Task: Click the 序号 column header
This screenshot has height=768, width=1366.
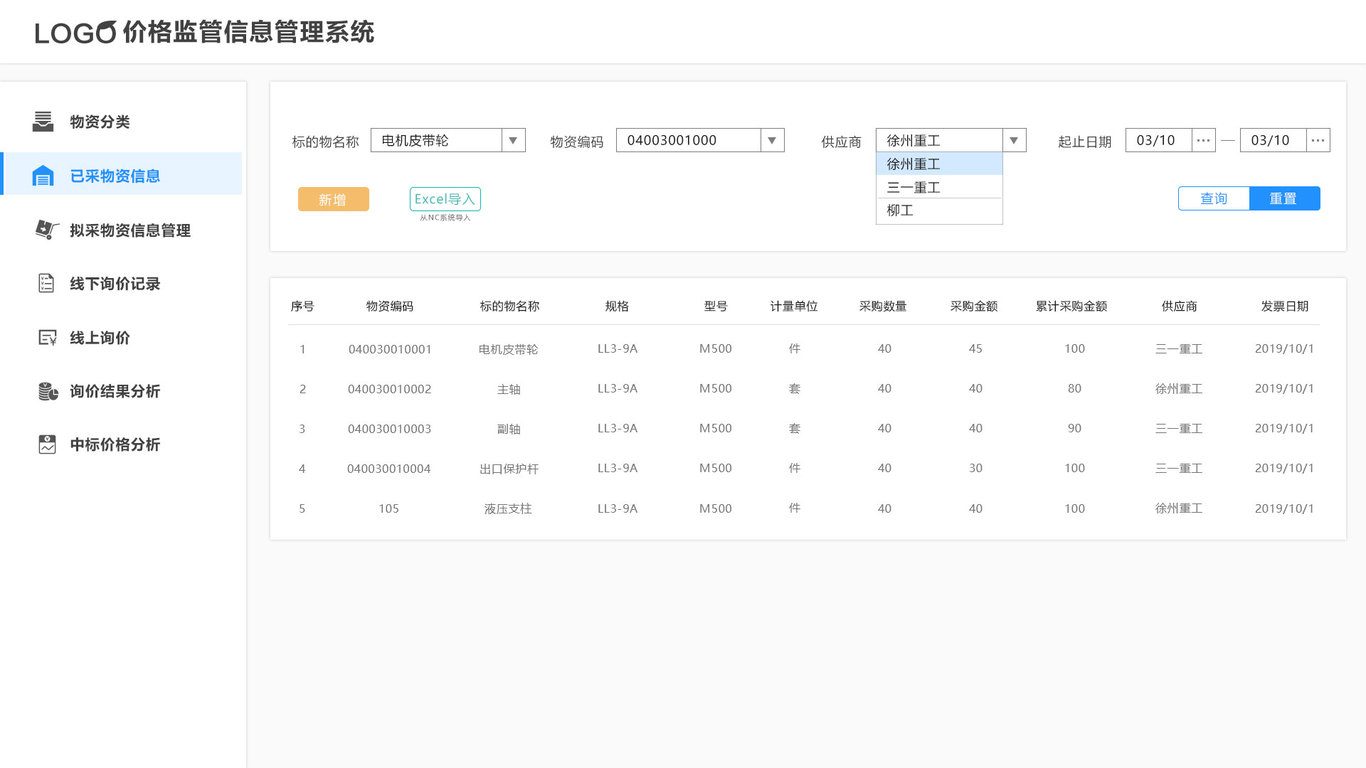Action: (x=302, y=306)
